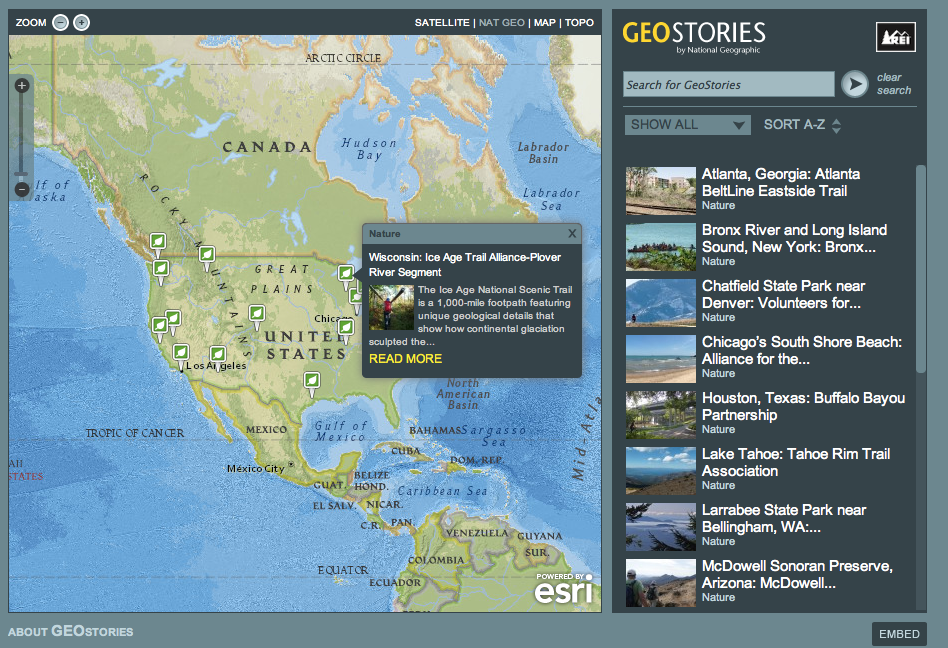Click the clear search link
Viewport: 948px width, 648px height.
(x=894, y=84)
